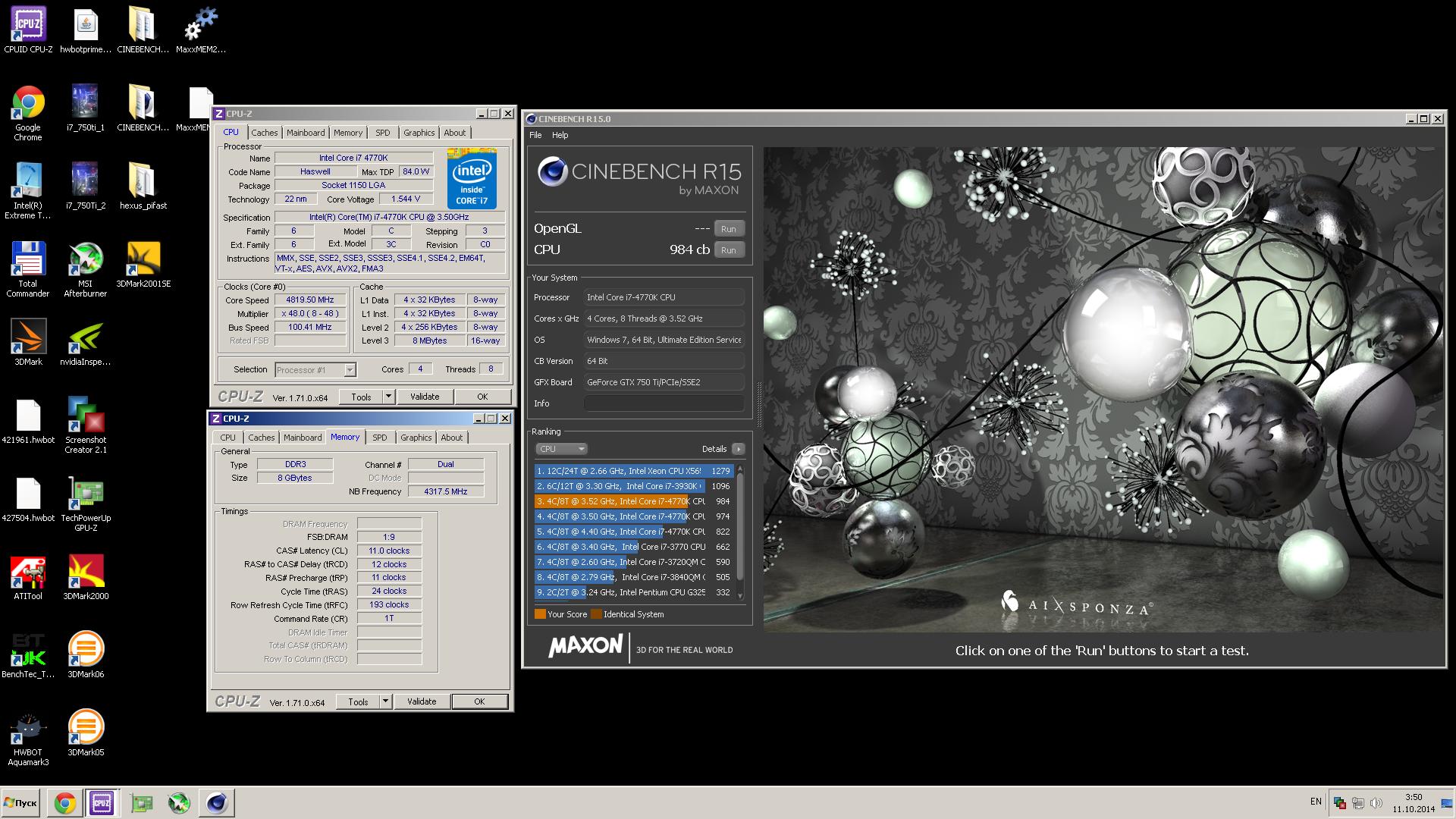
Task: Click OK in lower CPU-Z window
Action: pyautogui.click(x=479, y=701)
